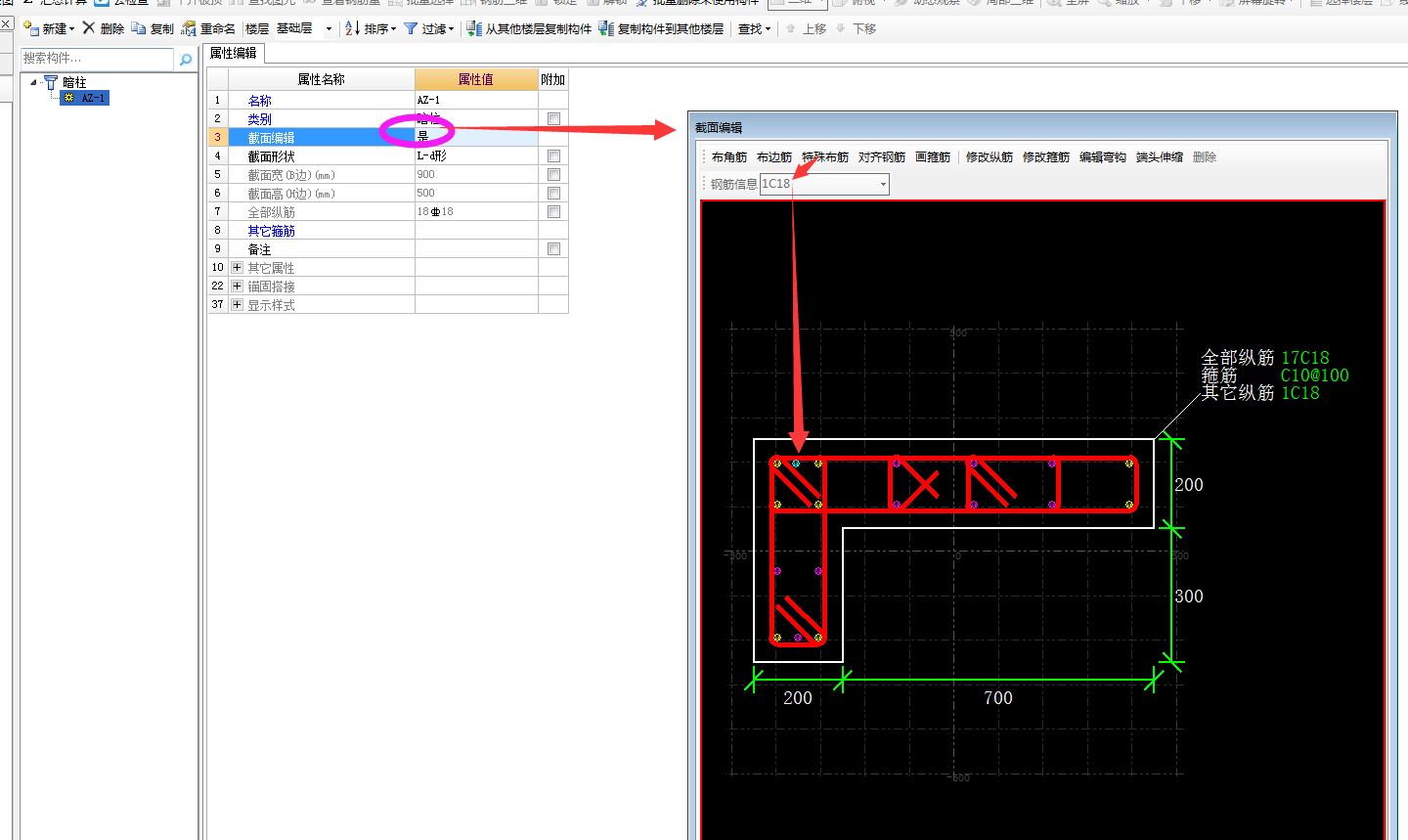Click the gear icon next to AZ-1
Viewport: 1408px width, 840px height.
pos(68,98)
